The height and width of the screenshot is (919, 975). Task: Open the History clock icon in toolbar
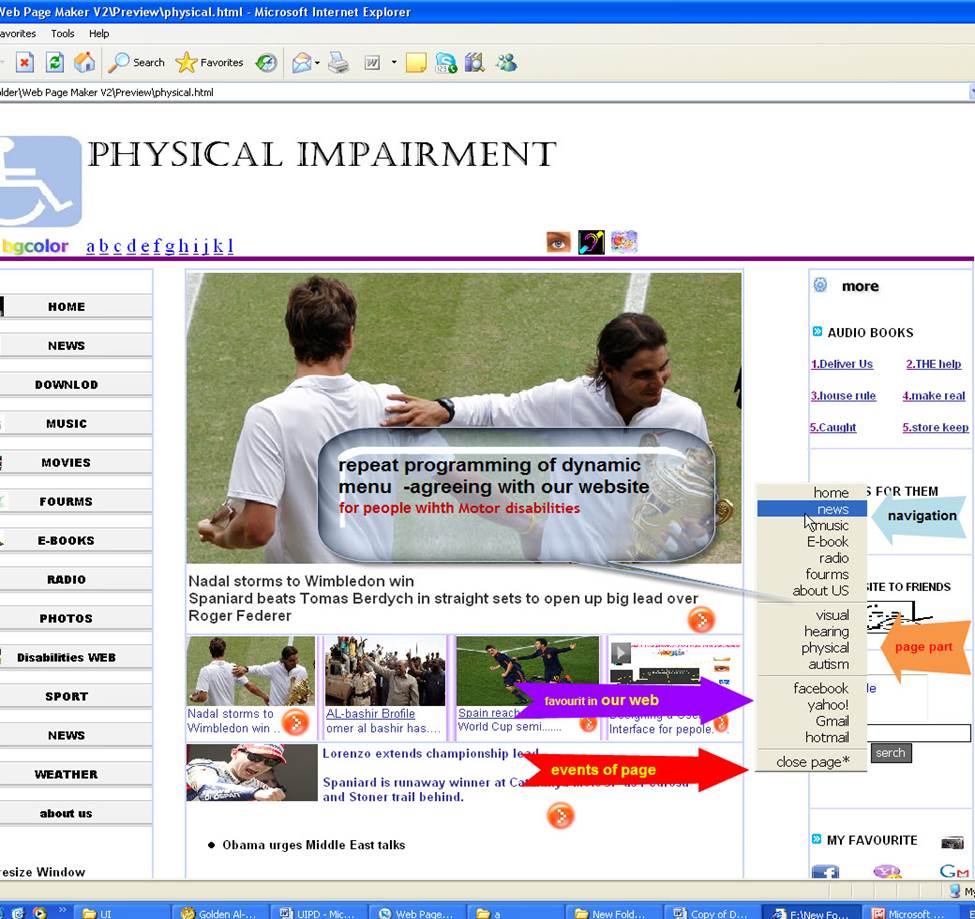click(266, 62)
